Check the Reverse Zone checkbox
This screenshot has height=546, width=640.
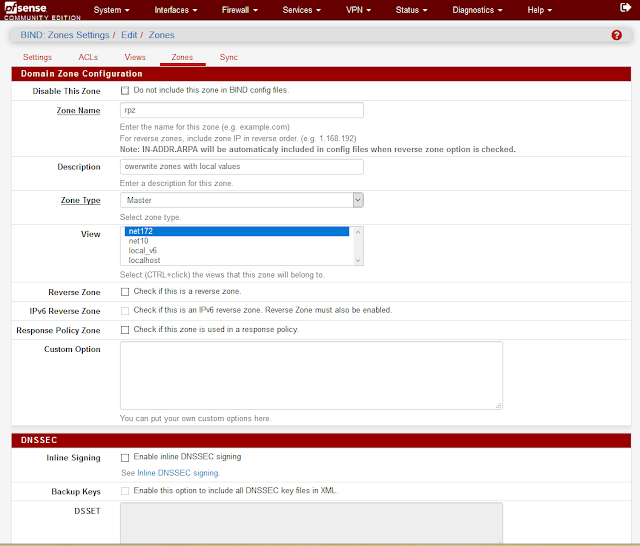point(125,292)
